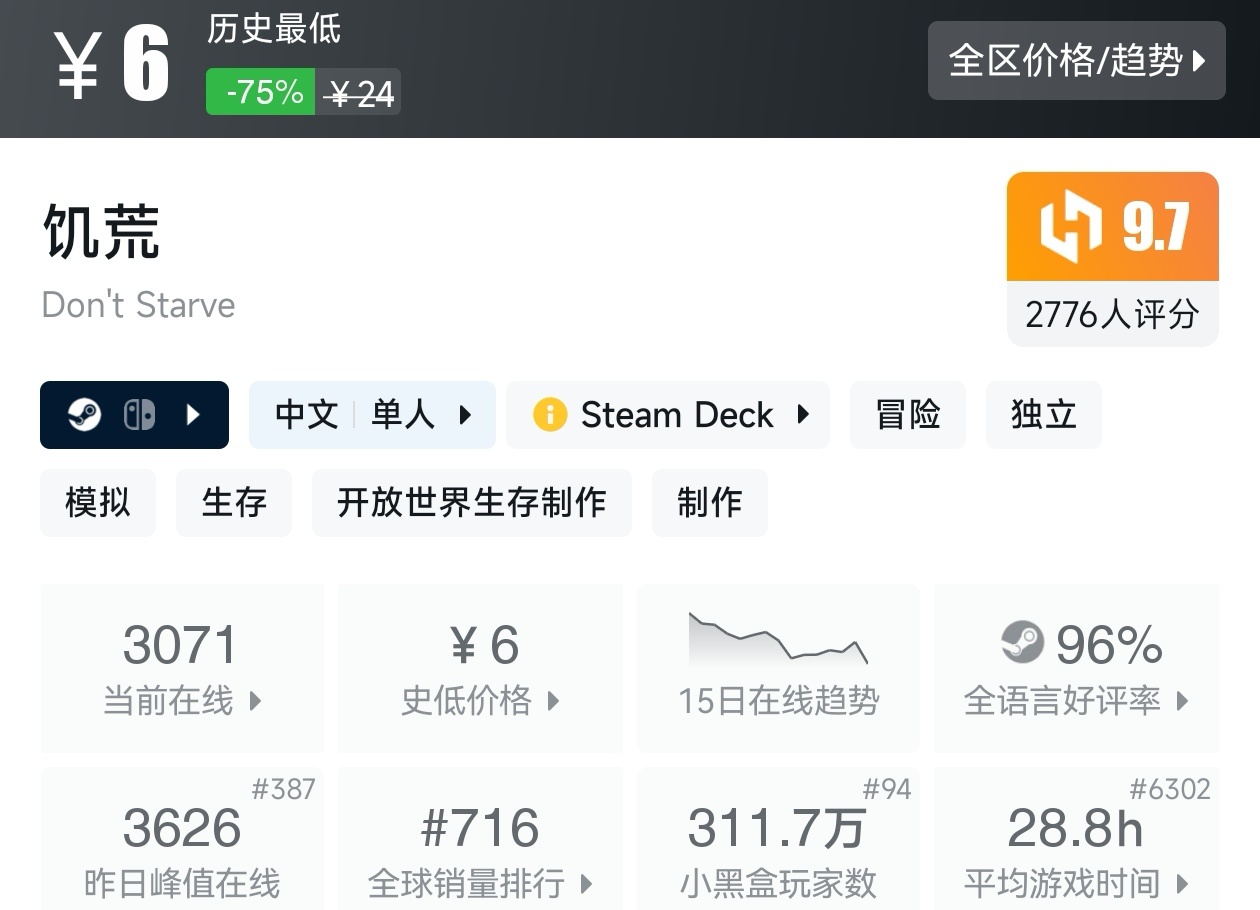
Task: Select the 独立 genre tag
Action: tap(1043, 415)
